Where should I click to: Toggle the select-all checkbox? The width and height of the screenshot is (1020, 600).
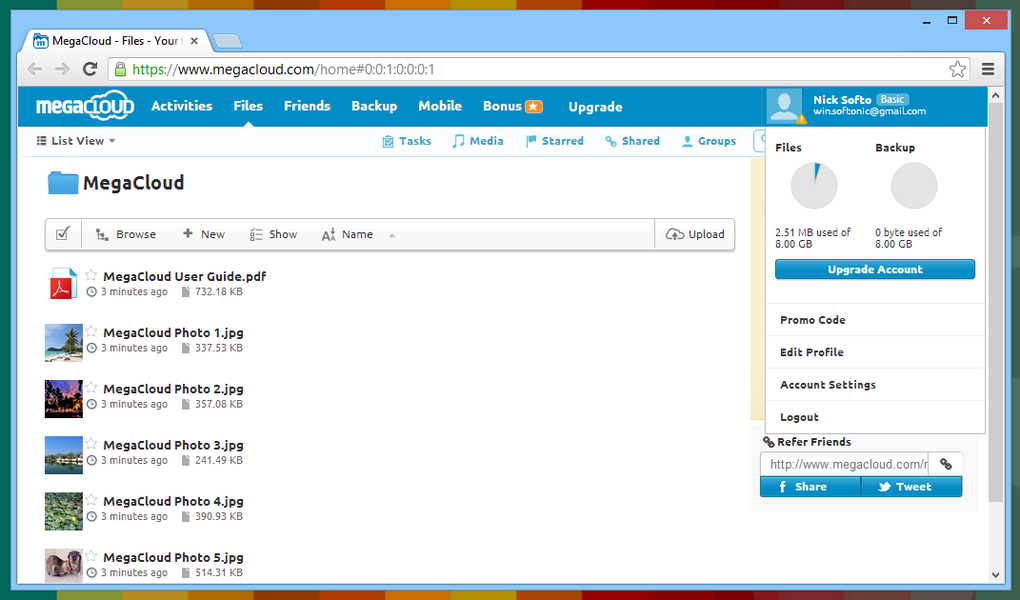(62, 234)
